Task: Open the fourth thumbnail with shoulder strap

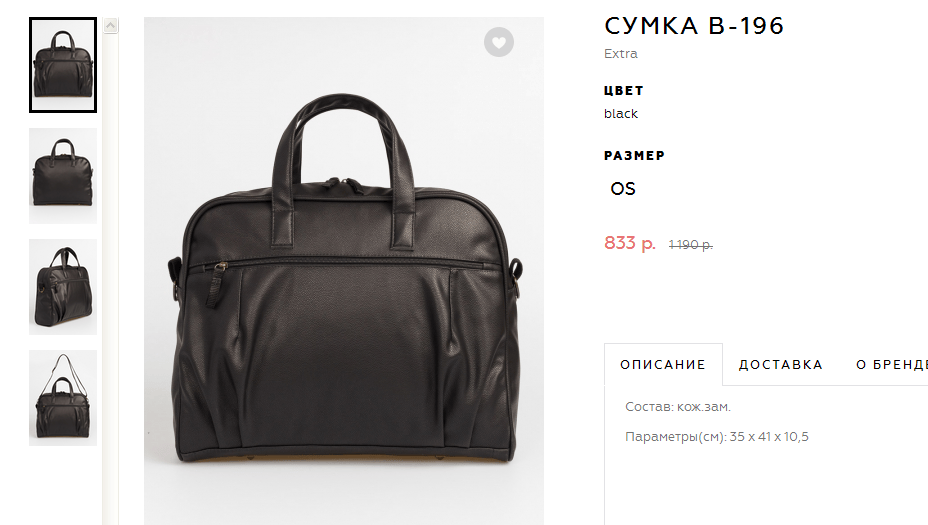Action: [63, 398]
